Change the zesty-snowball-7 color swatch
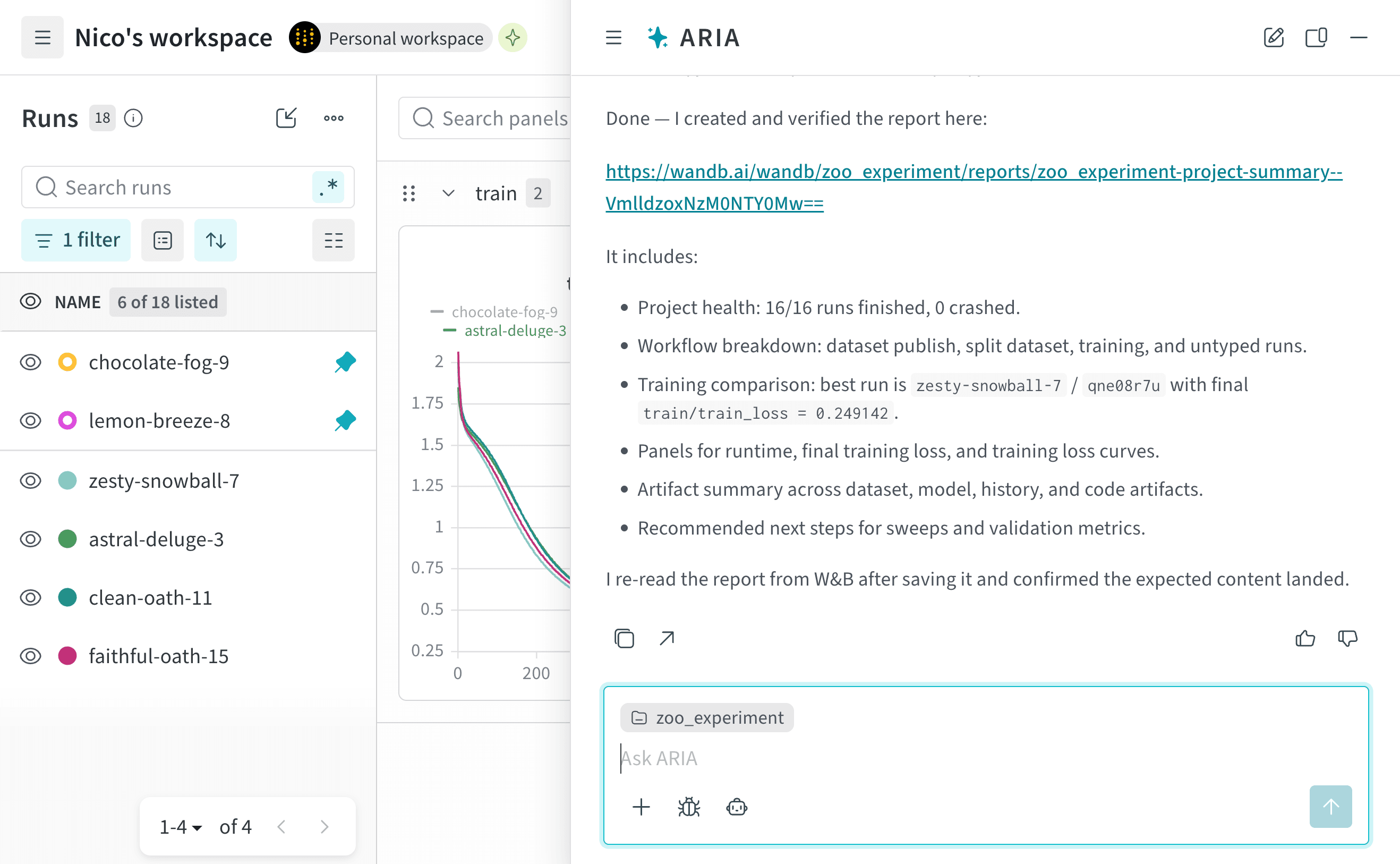This screenshot has height=864, width=1400. click(67, 480)
